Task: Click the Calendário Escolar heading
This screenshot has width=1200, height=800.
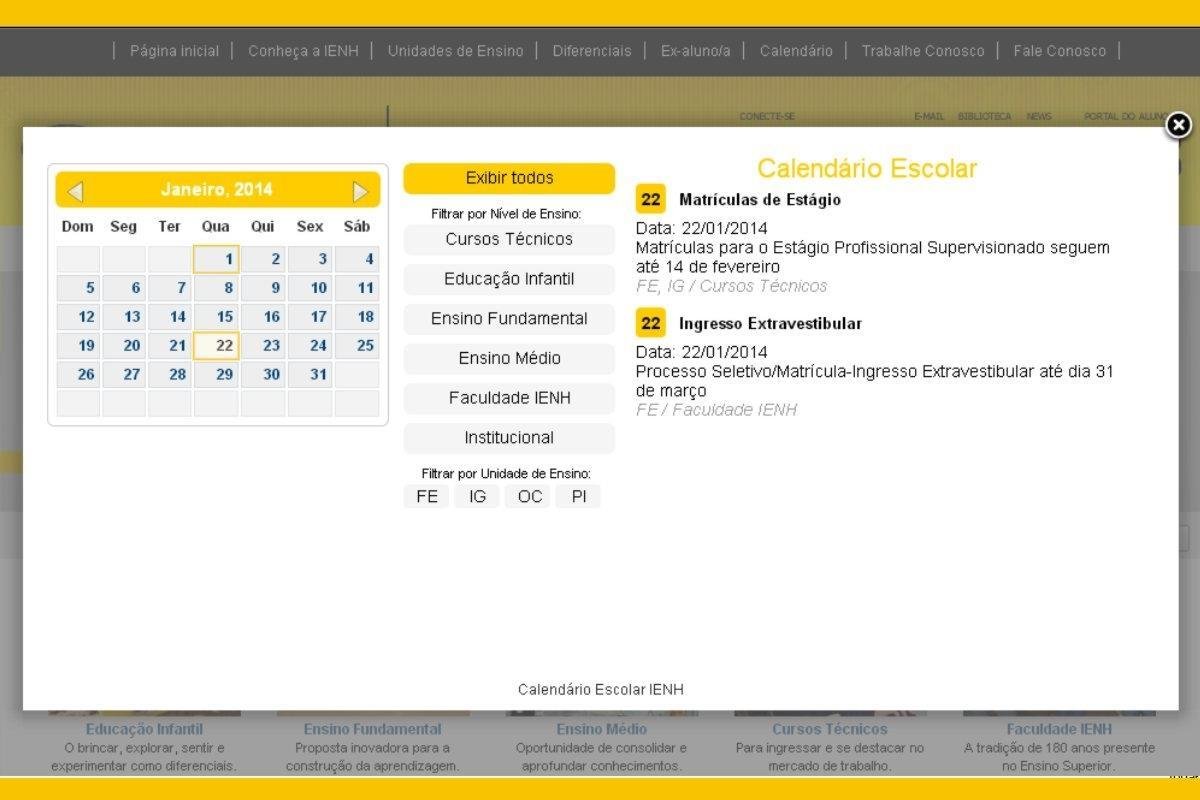Action: (867, 168)
